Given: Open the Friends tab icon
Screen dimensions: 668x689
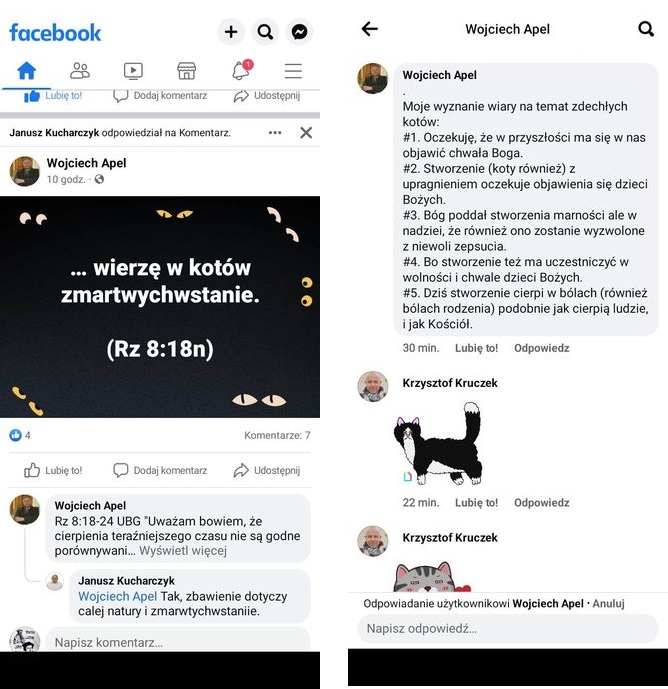Looking at the screenshot, I should coord(80,70).
